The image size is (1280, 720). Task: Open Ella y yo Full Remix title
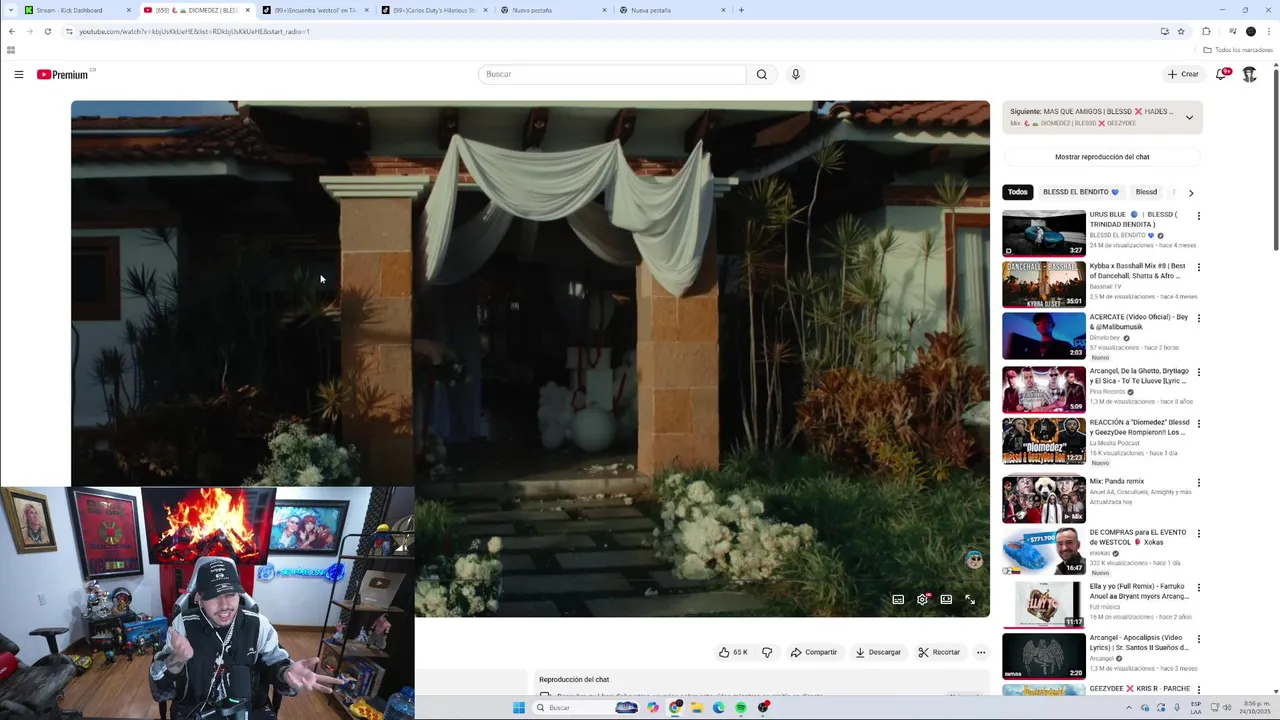[1138, 591]
